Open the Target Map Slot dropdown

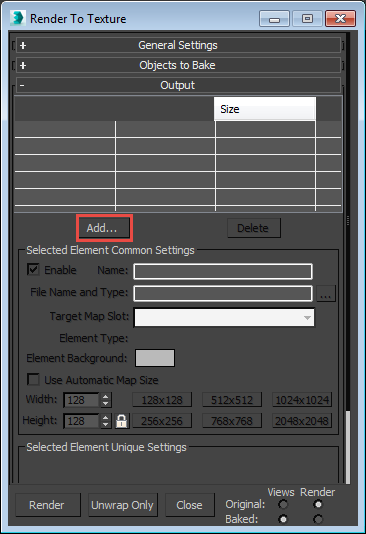point(224,317)
